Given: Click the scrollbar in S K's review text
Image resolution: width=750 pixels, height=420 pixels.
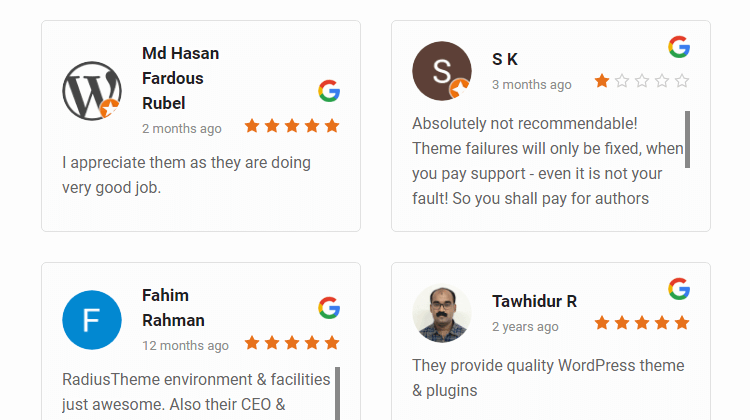Looking at the screenshot, I should [688, 139].
